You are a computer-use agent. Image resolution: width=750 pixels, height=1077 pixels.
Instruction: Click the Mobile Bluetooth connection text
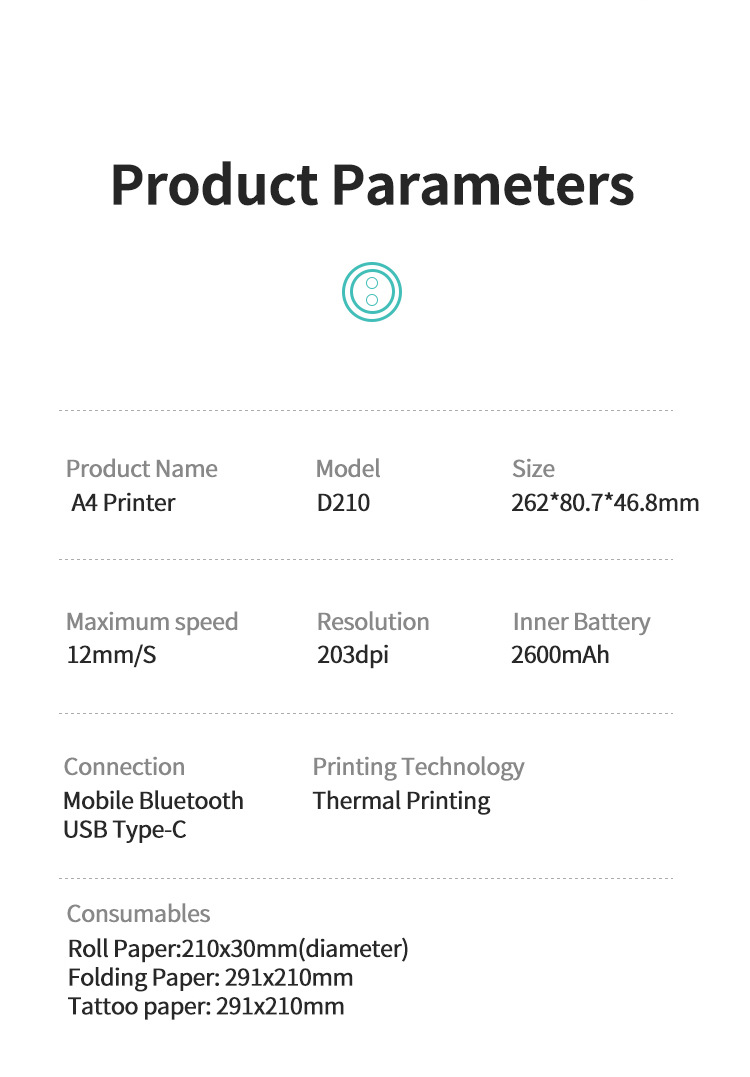coord(153,800)
